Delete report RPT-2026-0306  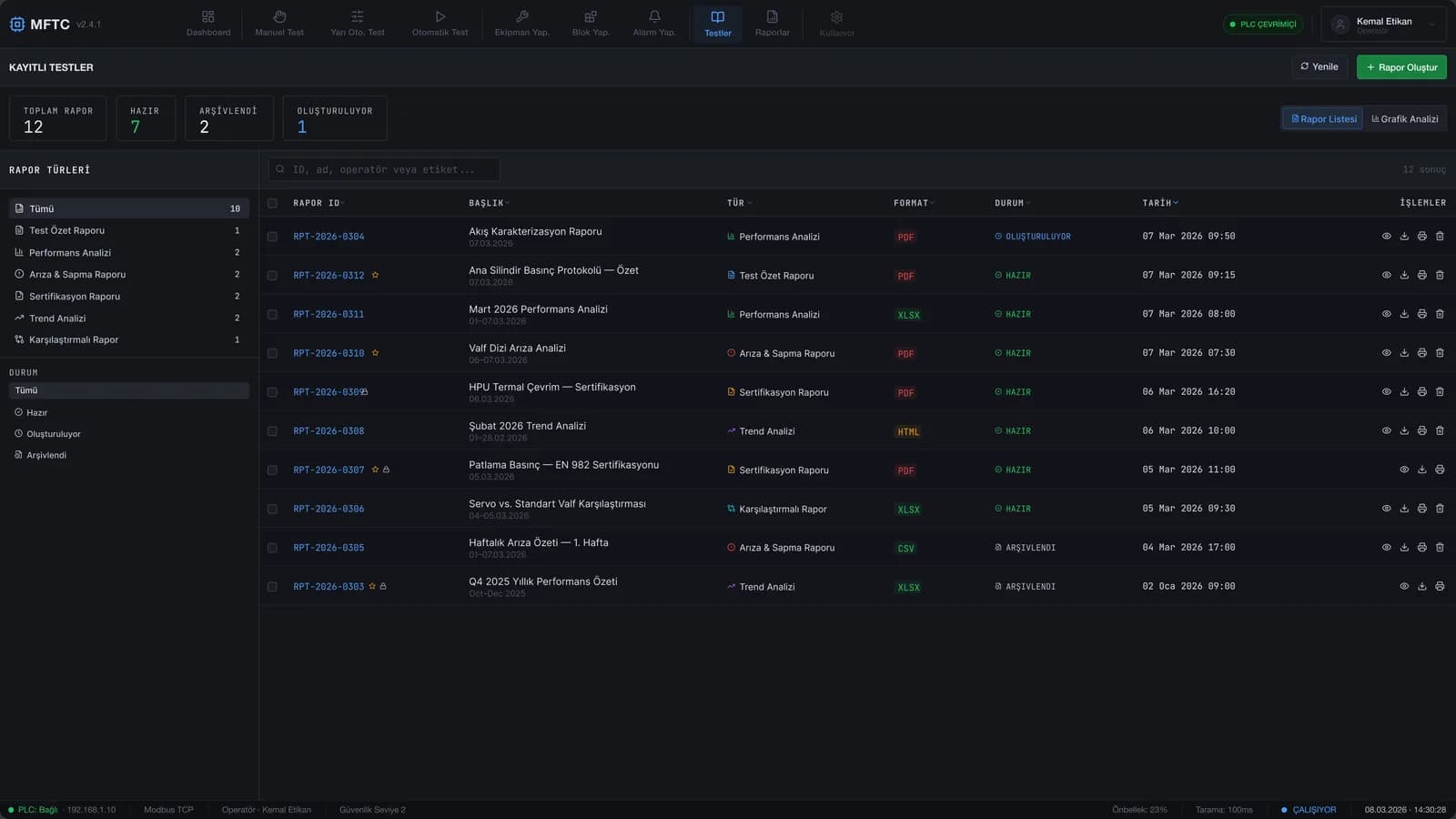click(1440, 509)
